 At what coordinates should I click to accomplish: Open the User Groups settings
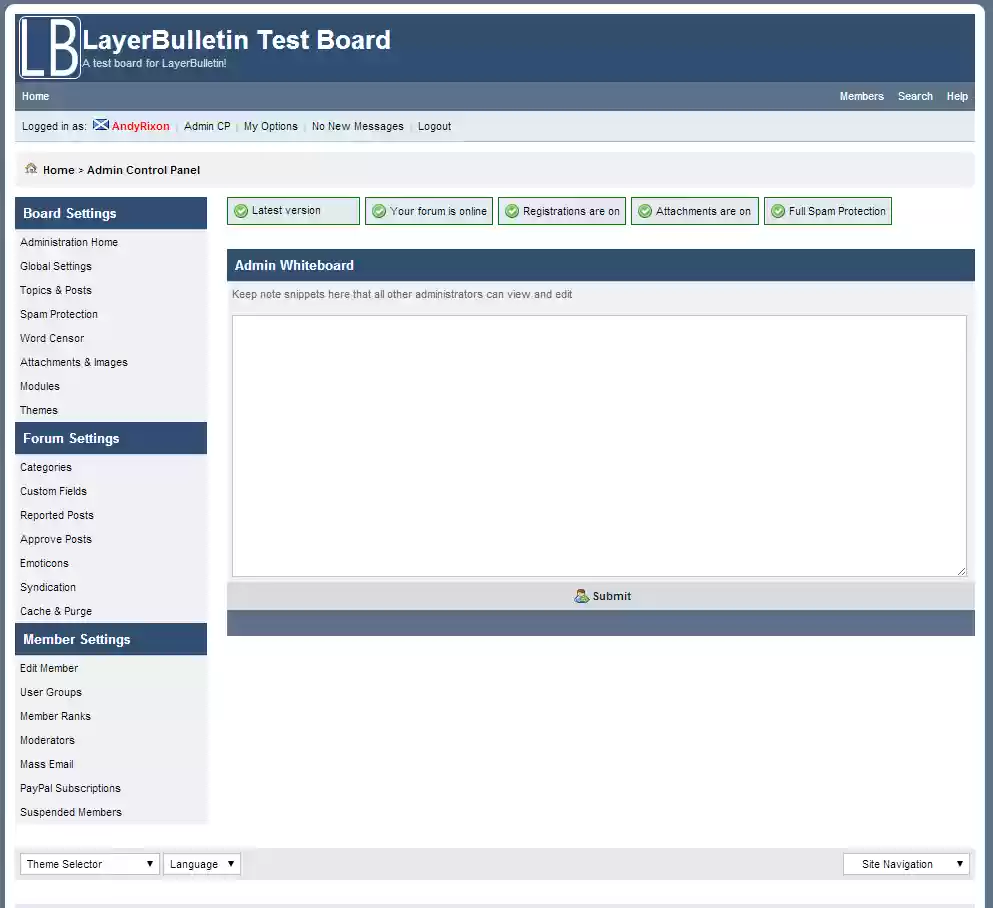tap(51, 692)
